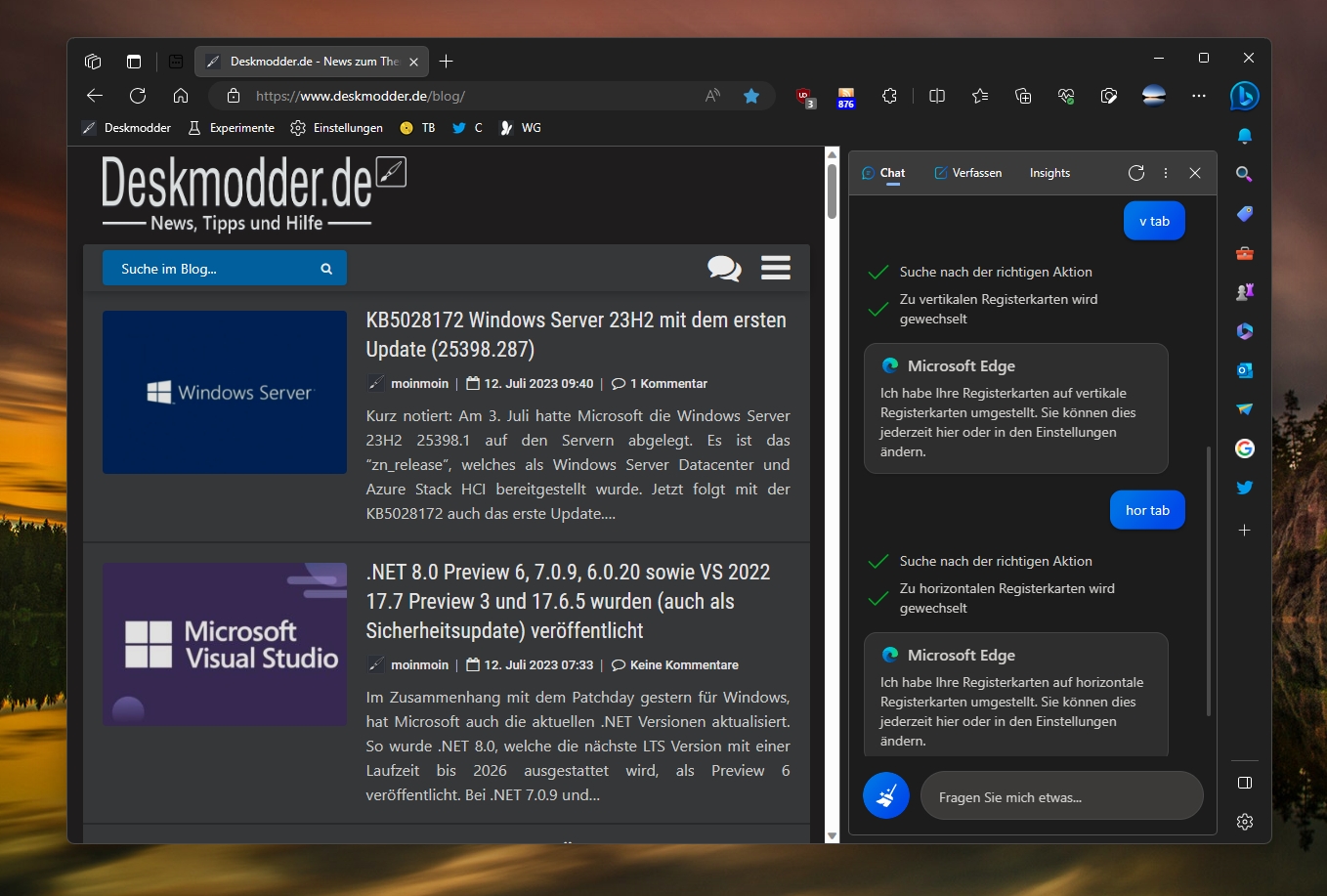Go to the browser home page
The width and height of the screenshot is (1327, 896).
(181, 96)
